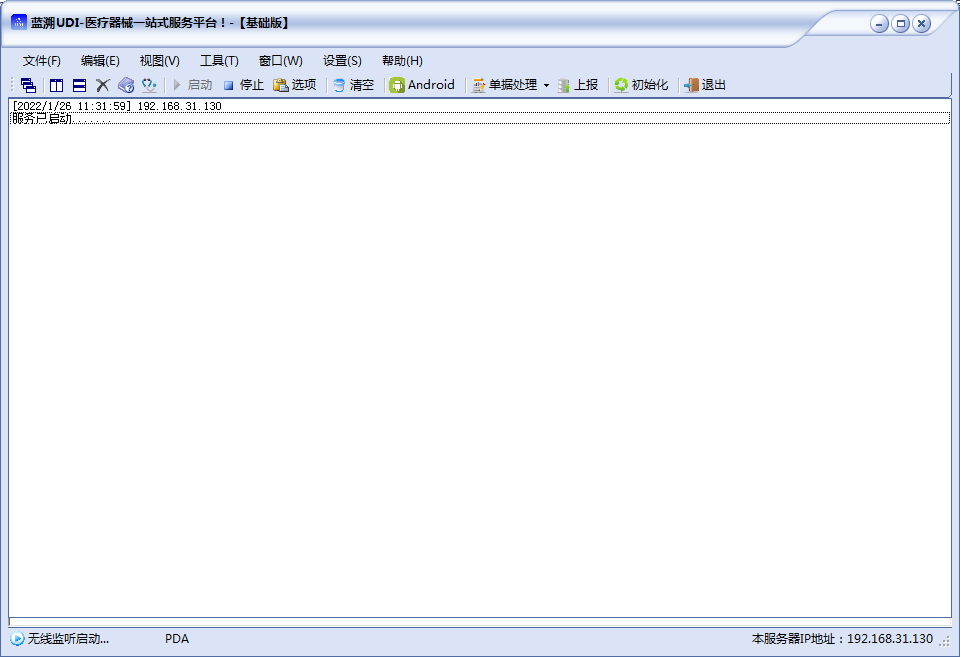Image resolution: width=960 pixels, height=657 pixels.
Task: Open the 帮助(H) menu
Action: 402,61
